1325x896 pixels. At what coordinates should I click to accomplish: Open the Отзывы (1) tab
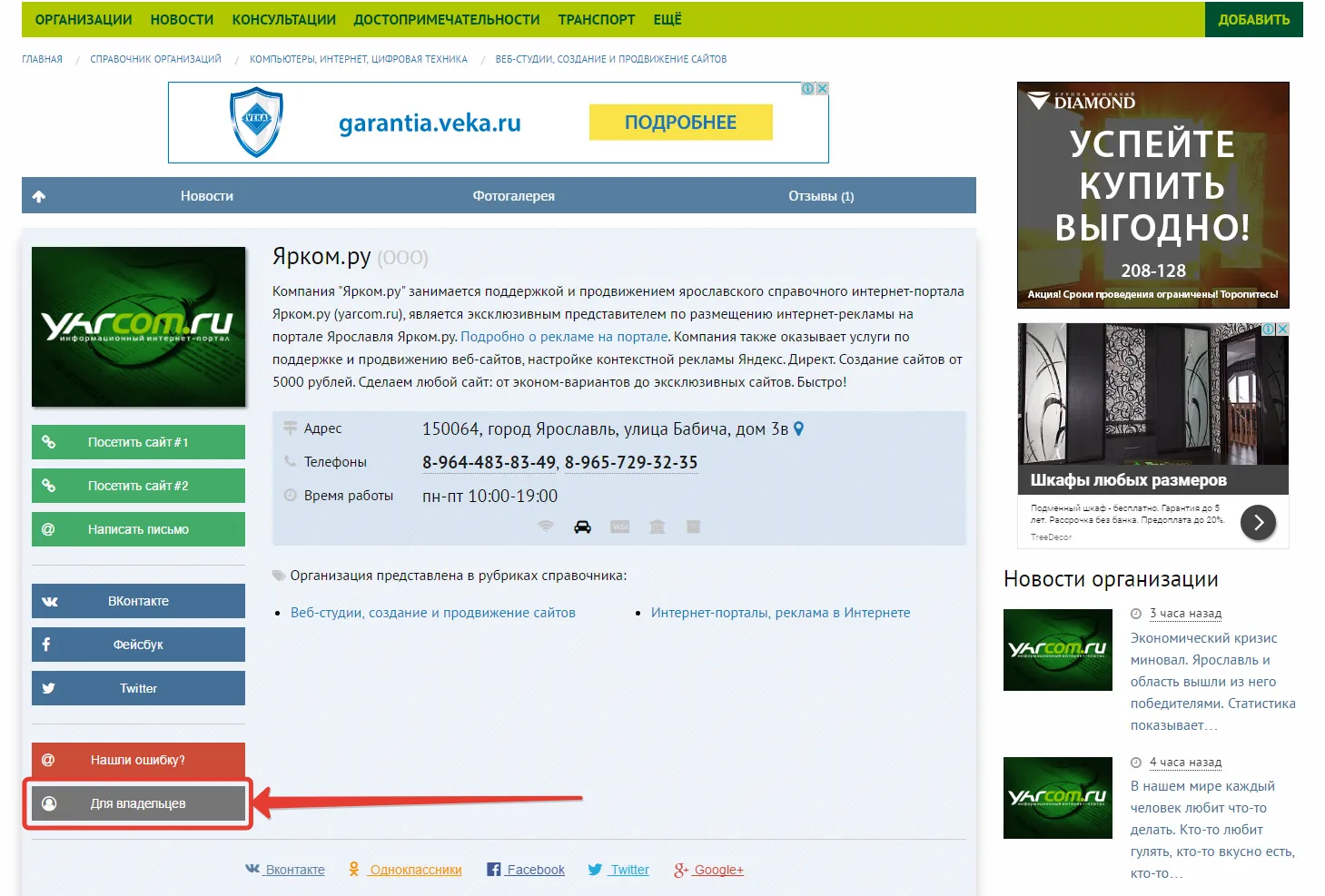tap(821, 196)
